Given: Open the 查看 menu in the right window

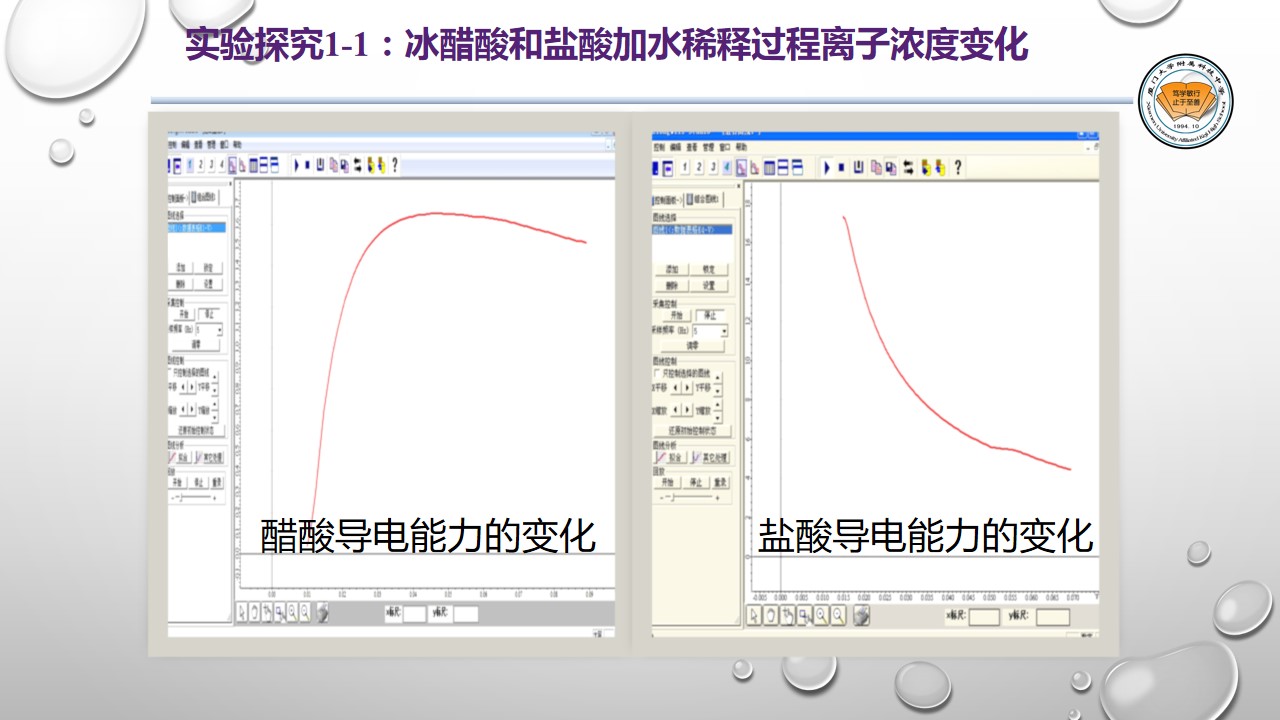Looking at the screenshot, I should (x=692, y=147).
